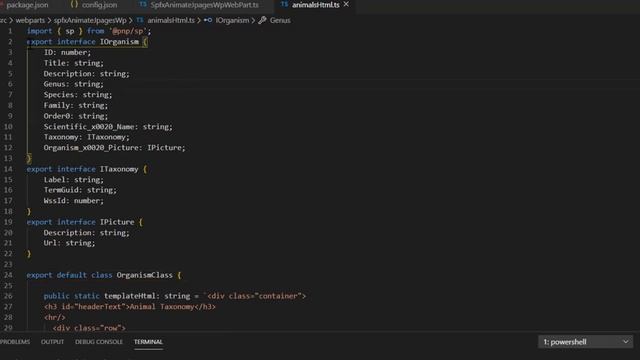
Task: Click 'Organism_x0020_Picture: IPicture;' line
Action: (x=115, y=148)
